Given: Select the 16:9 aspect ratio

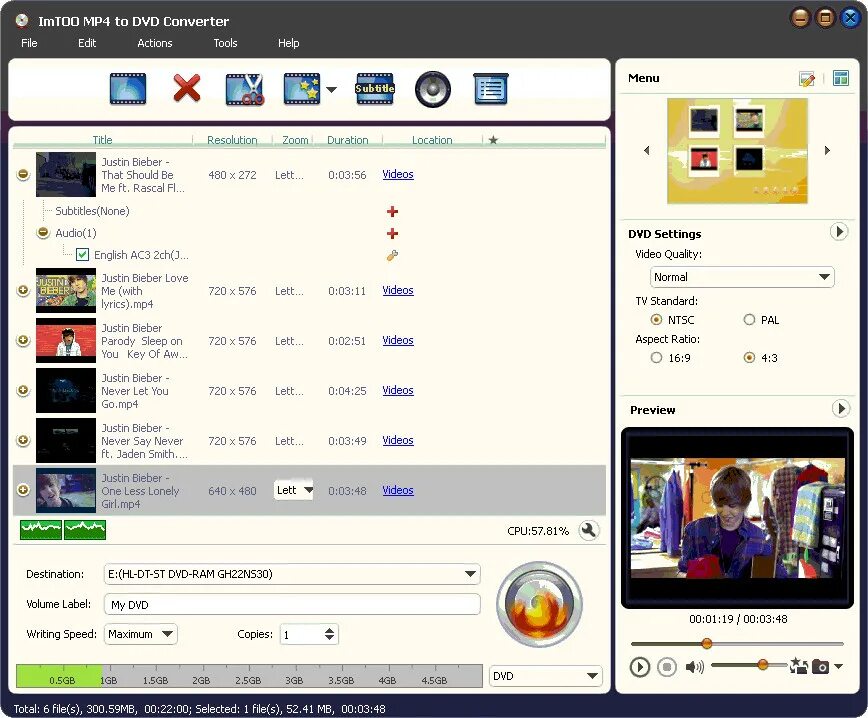Looking at the screenshot, I should (x=656, y=358).
